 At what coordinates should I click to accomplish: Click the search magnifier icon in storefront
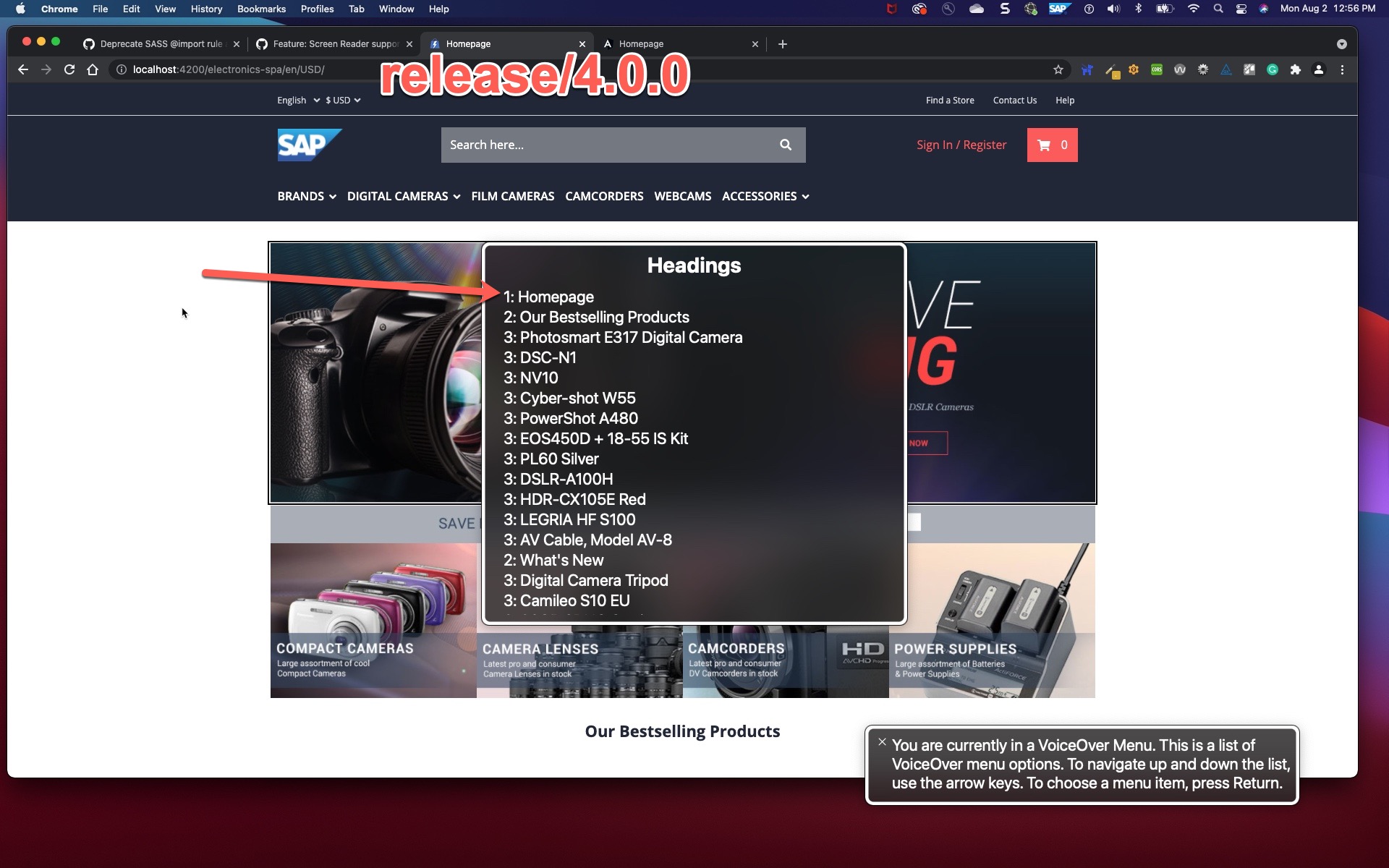[785, 145]
